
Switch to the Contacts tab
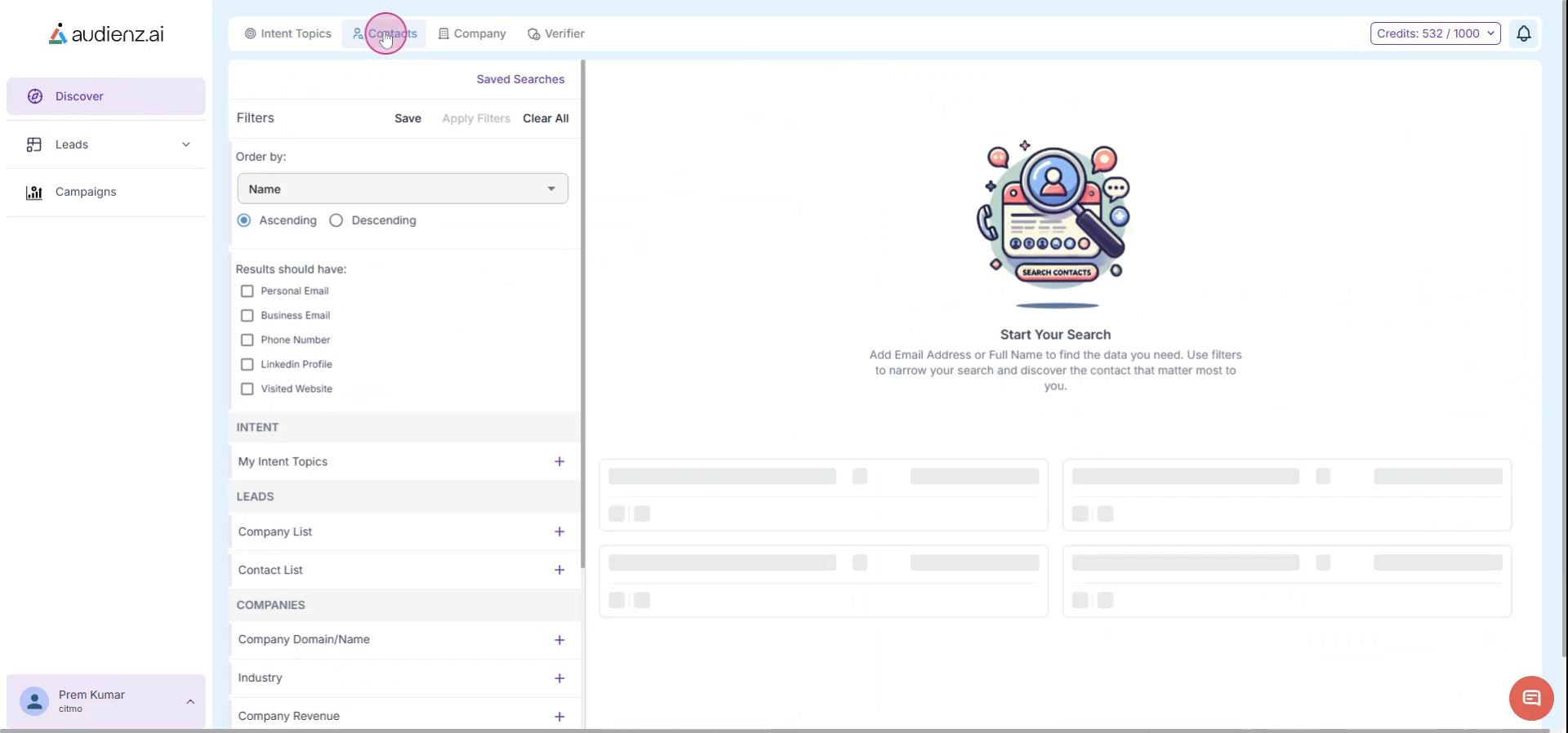pos(385,33)
